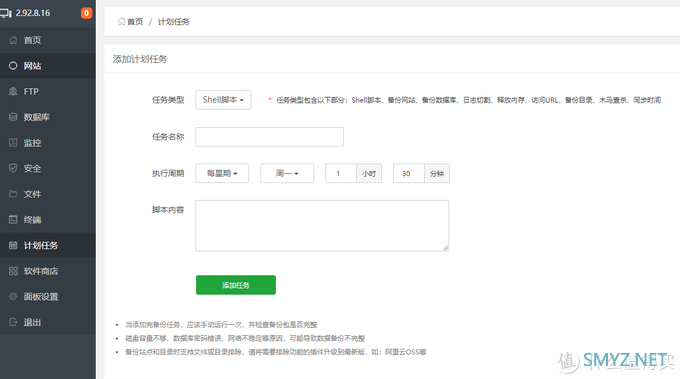This screenshot has height=379, width=680.
Task: Click the home icon in the sidebar
Action: point(13,40)
